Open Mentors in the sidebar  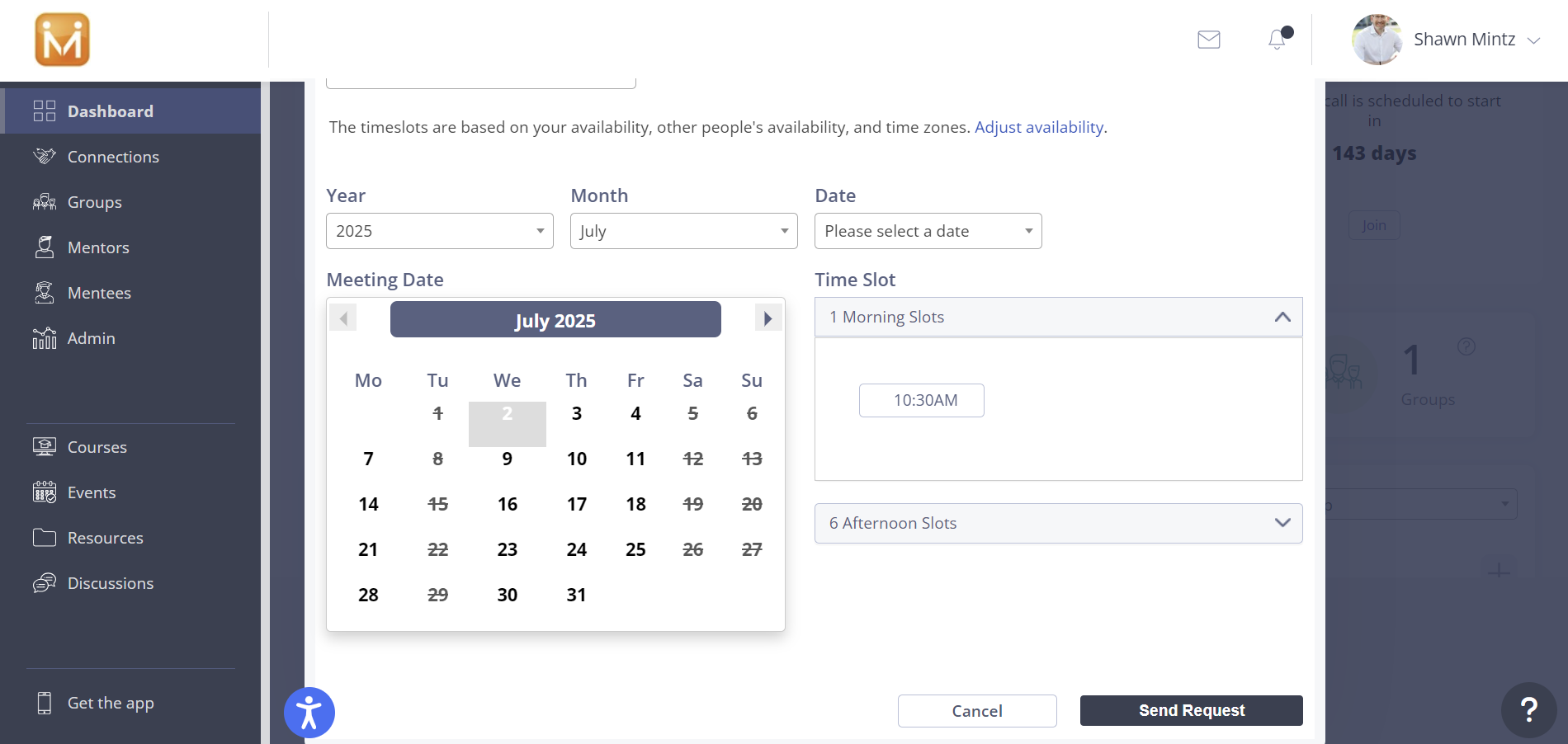pyautogui.click(x=97, y=247)
